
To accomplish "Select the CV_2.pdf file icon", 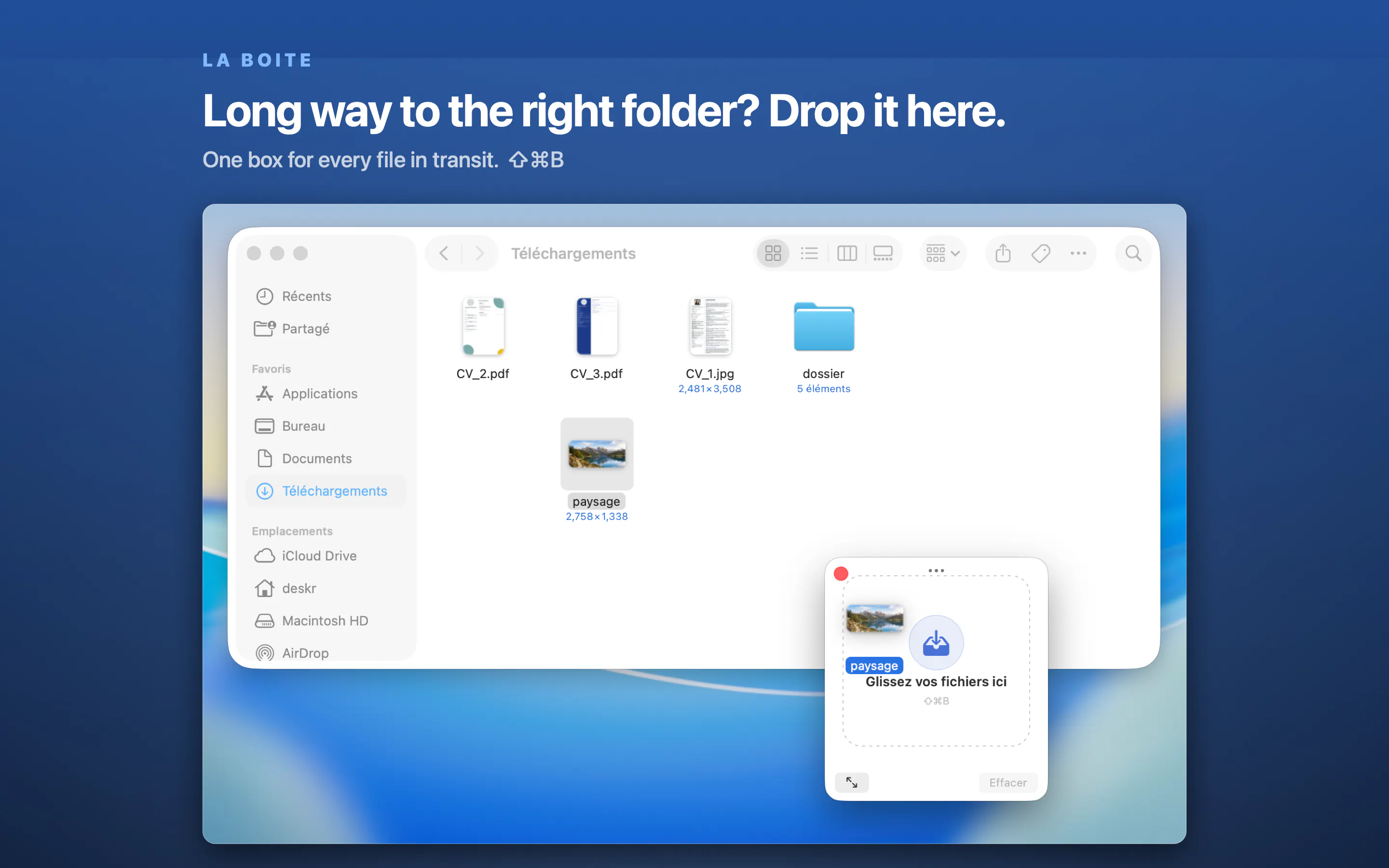I will (483, 326).
